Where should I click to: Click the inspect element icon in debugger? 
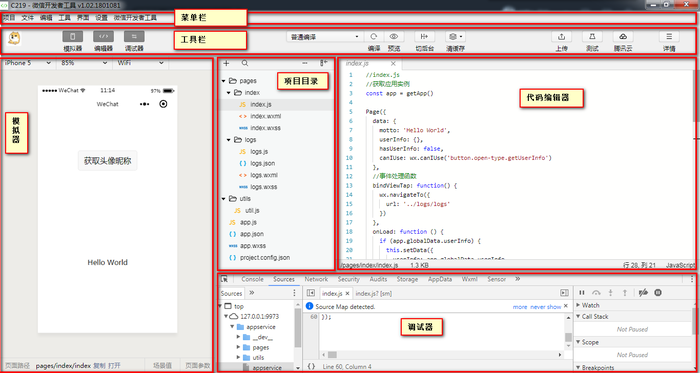coord(225,279)
